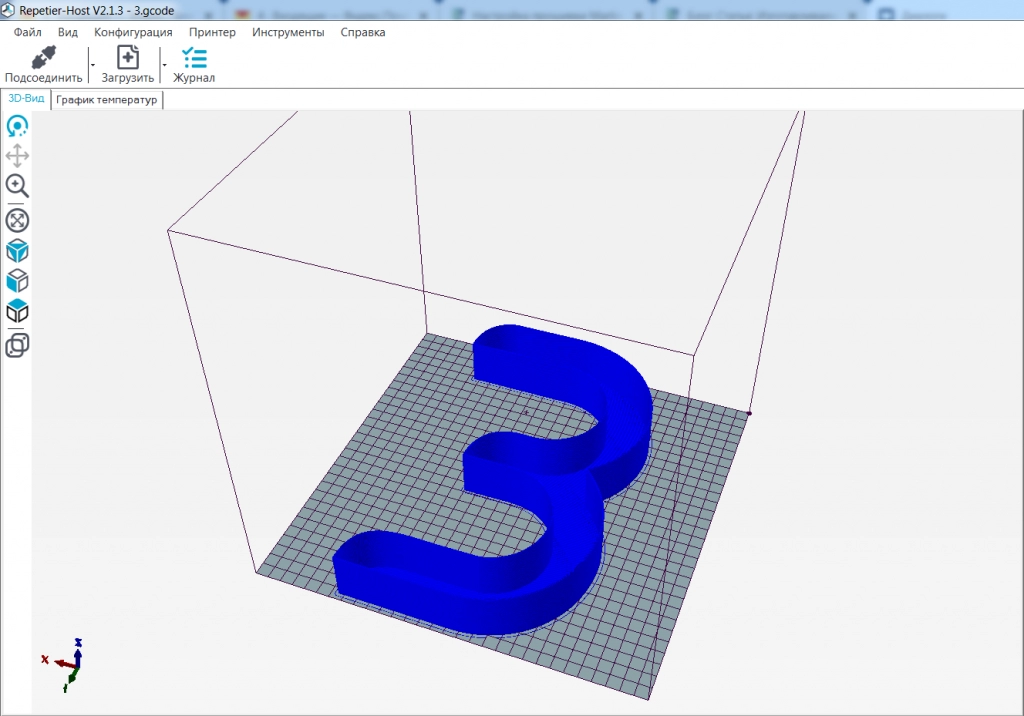
Task: Toggle the Журнал log panel
Action: tap(194, 65)
